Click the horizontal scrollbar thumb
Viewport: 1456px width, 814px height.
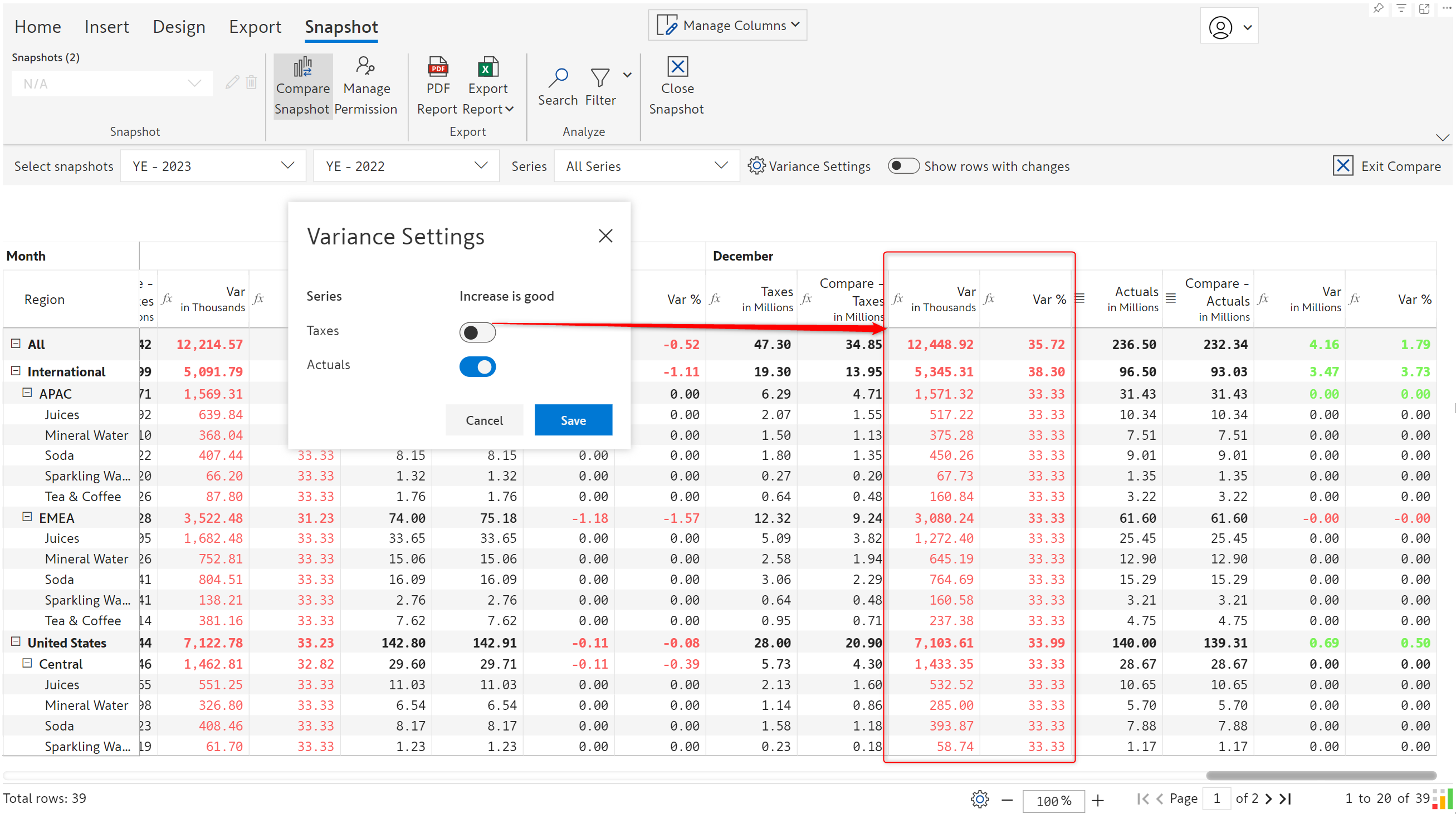tap(1321, 776)
